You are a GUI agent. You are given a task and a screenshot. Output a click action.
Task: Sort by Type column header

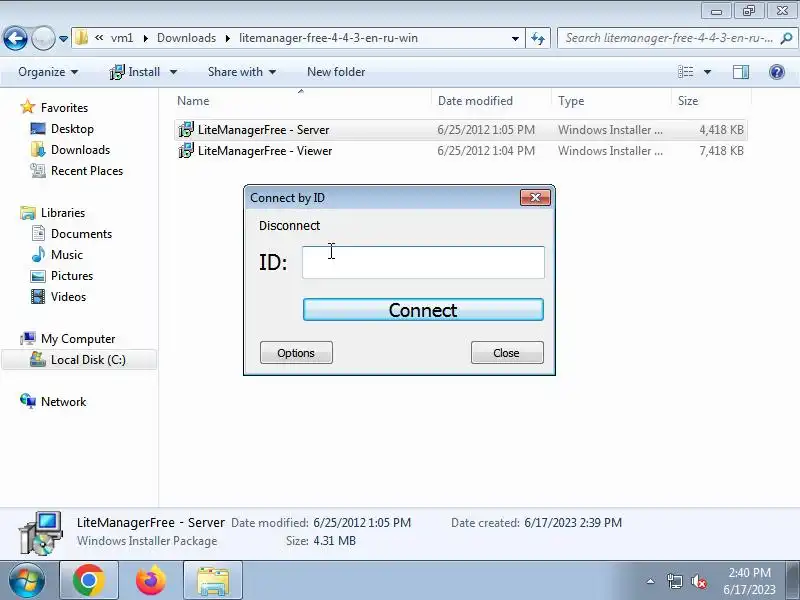[x=571, y=101]
